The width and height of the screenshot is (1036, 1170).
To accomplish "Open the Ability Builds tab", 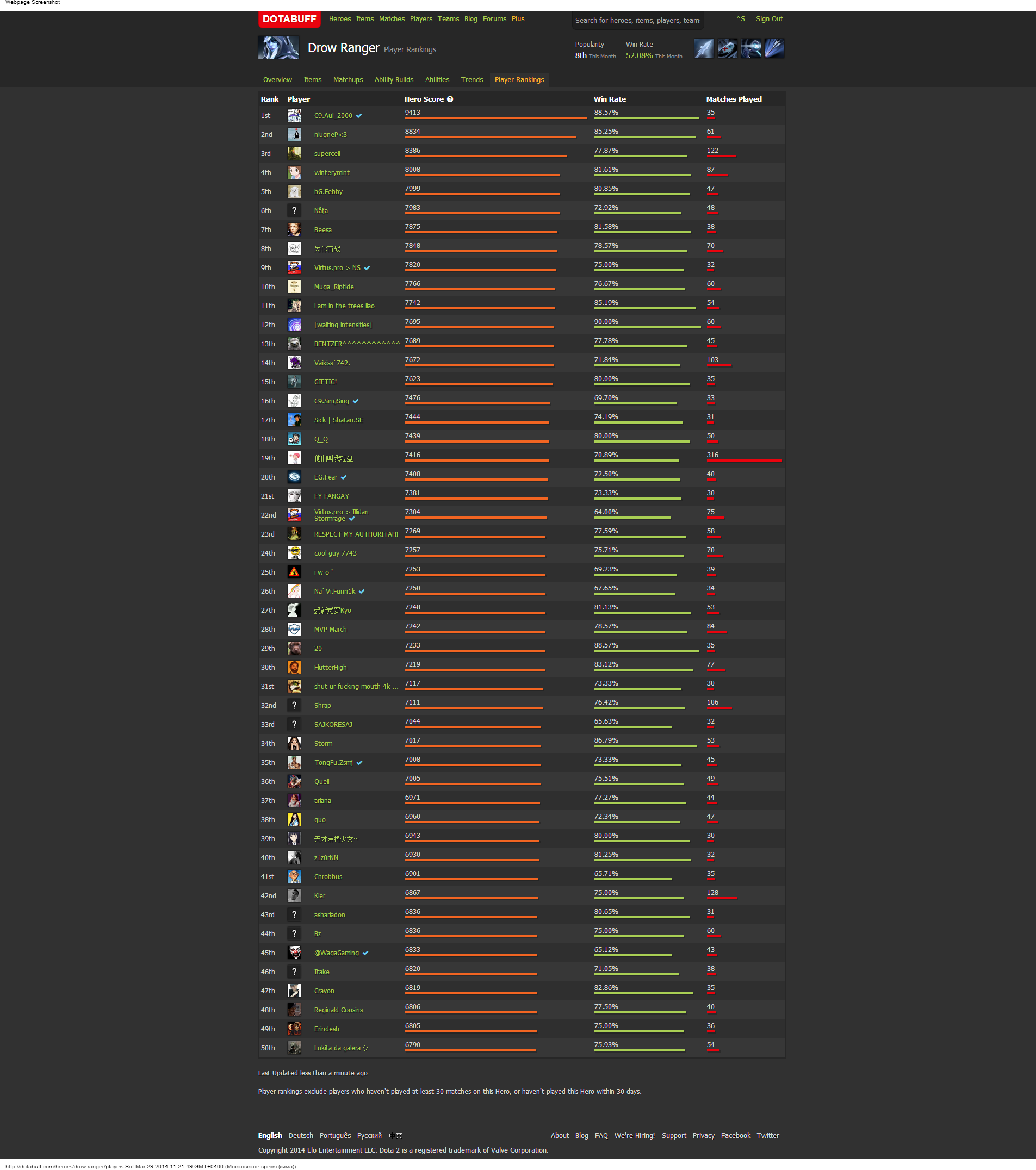I will [393, 79].
